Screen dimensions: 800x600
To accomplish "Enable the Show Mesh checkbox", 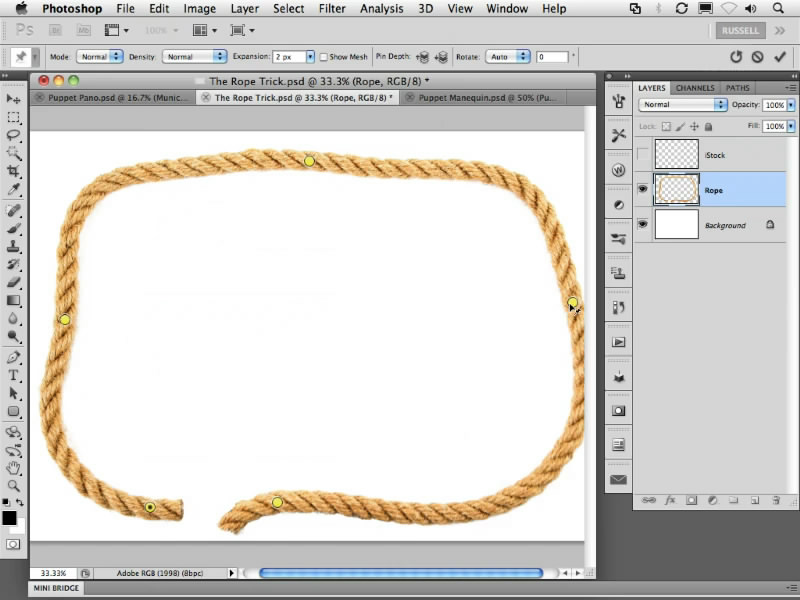I will 323,57.
